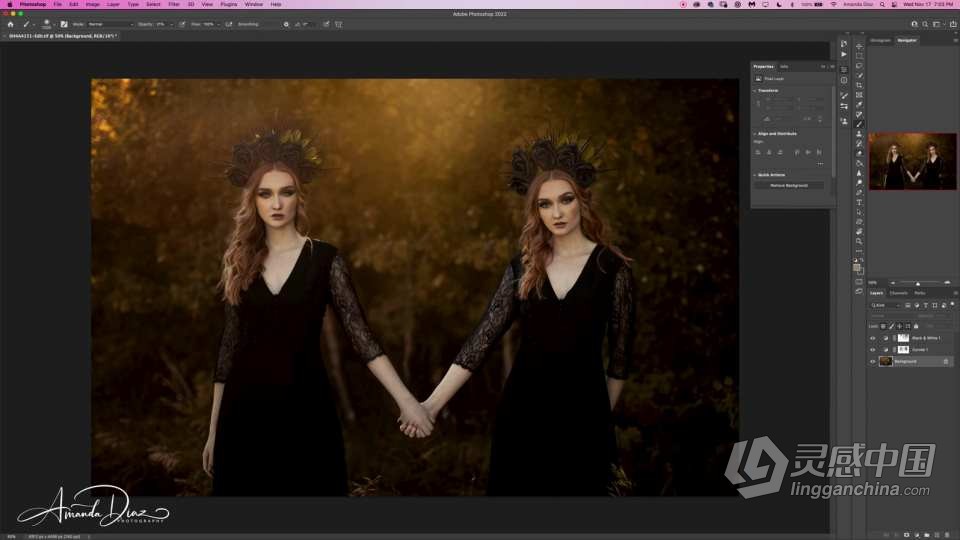
Task: Select the Brush tool in toolbar
Action: coord(859,124)
